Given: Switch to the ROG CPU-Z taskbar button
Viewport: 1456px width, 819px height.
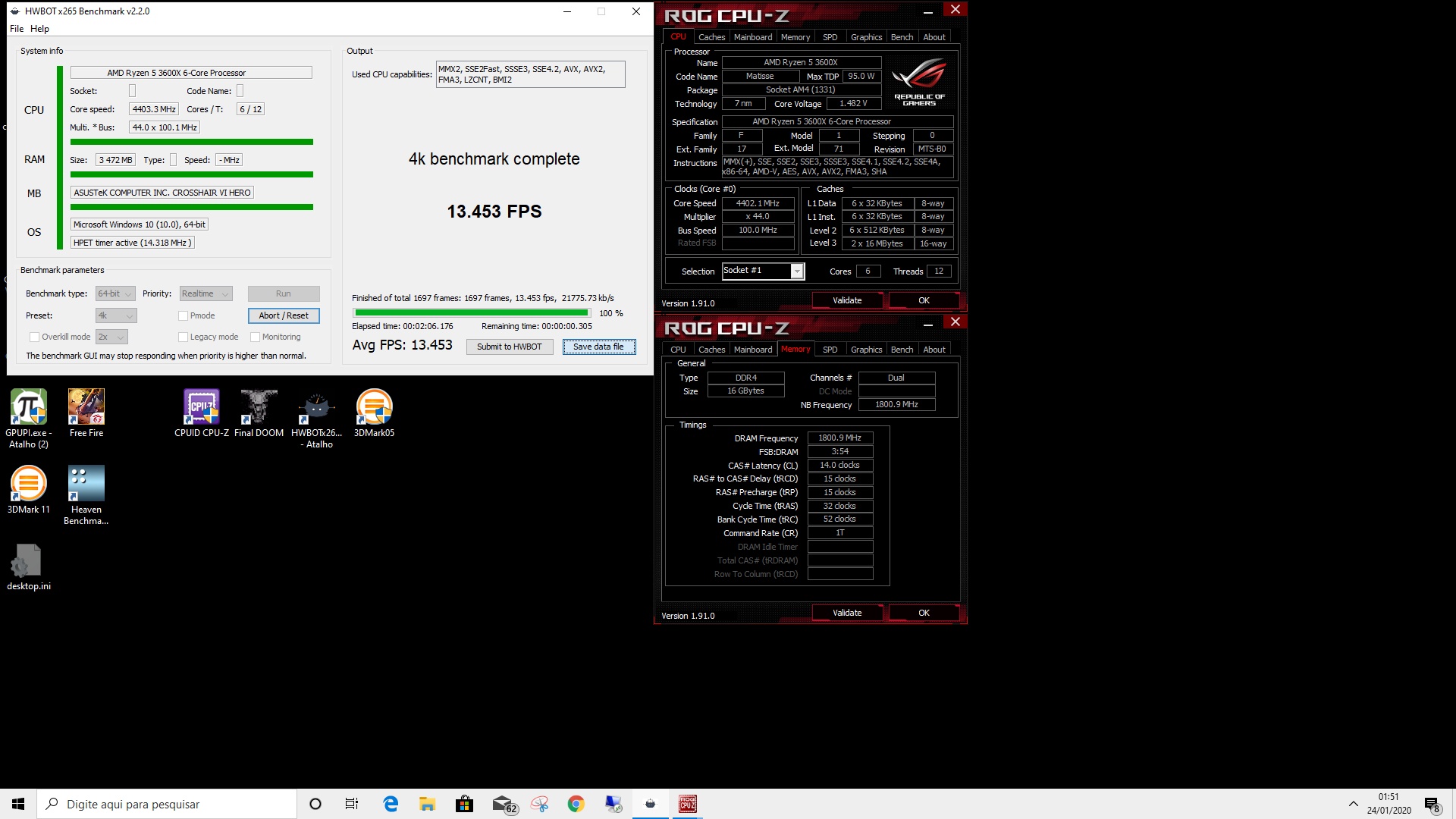Looking at the screenshot, I should 687,804.
